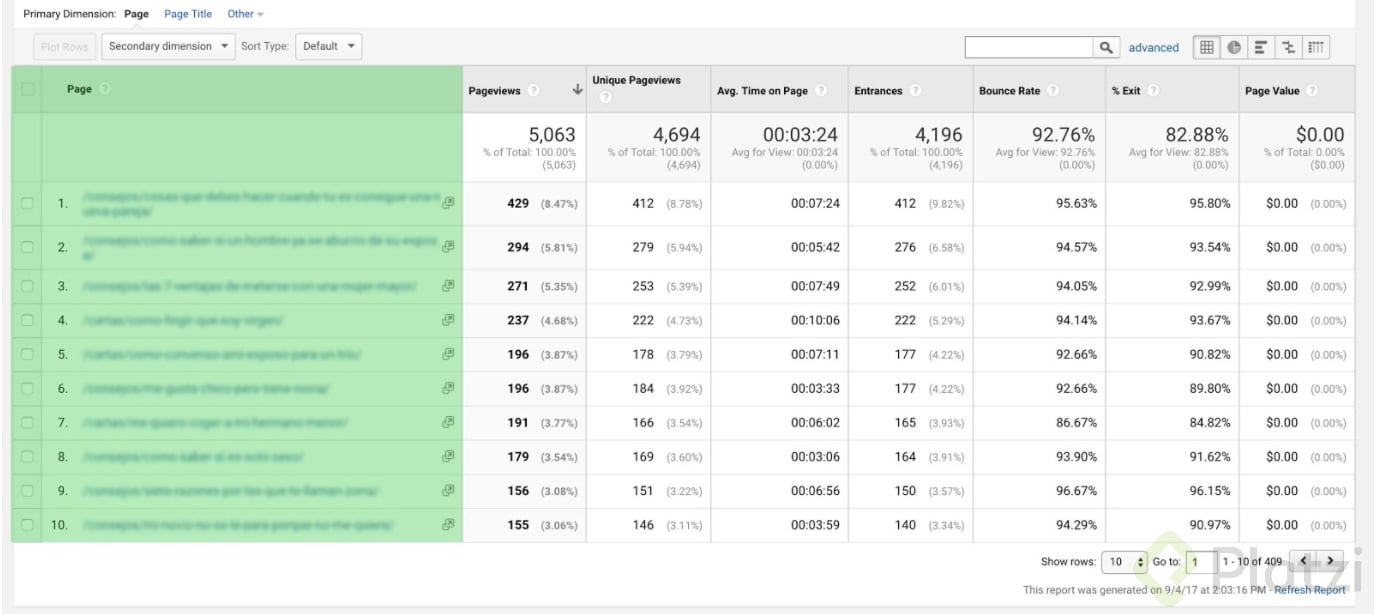The image size is (1376, 614).
Task: Open the Secondary dimension dropdown
Action: [168, 46]
